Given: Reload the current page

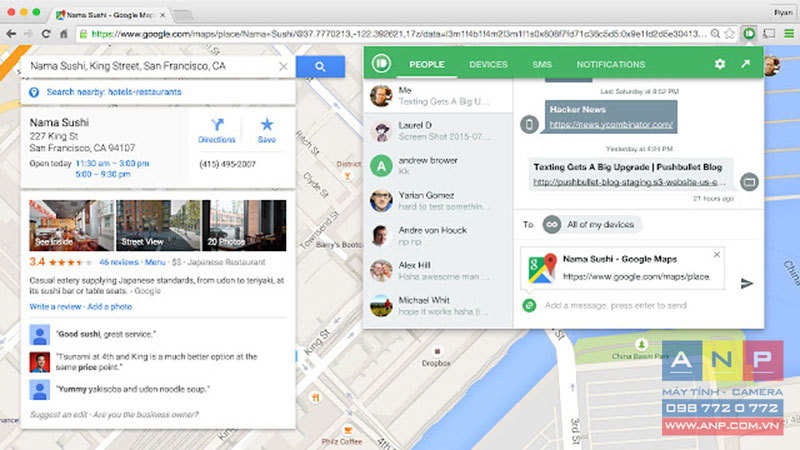Looking at the screenshot, I should pos(46,34).
